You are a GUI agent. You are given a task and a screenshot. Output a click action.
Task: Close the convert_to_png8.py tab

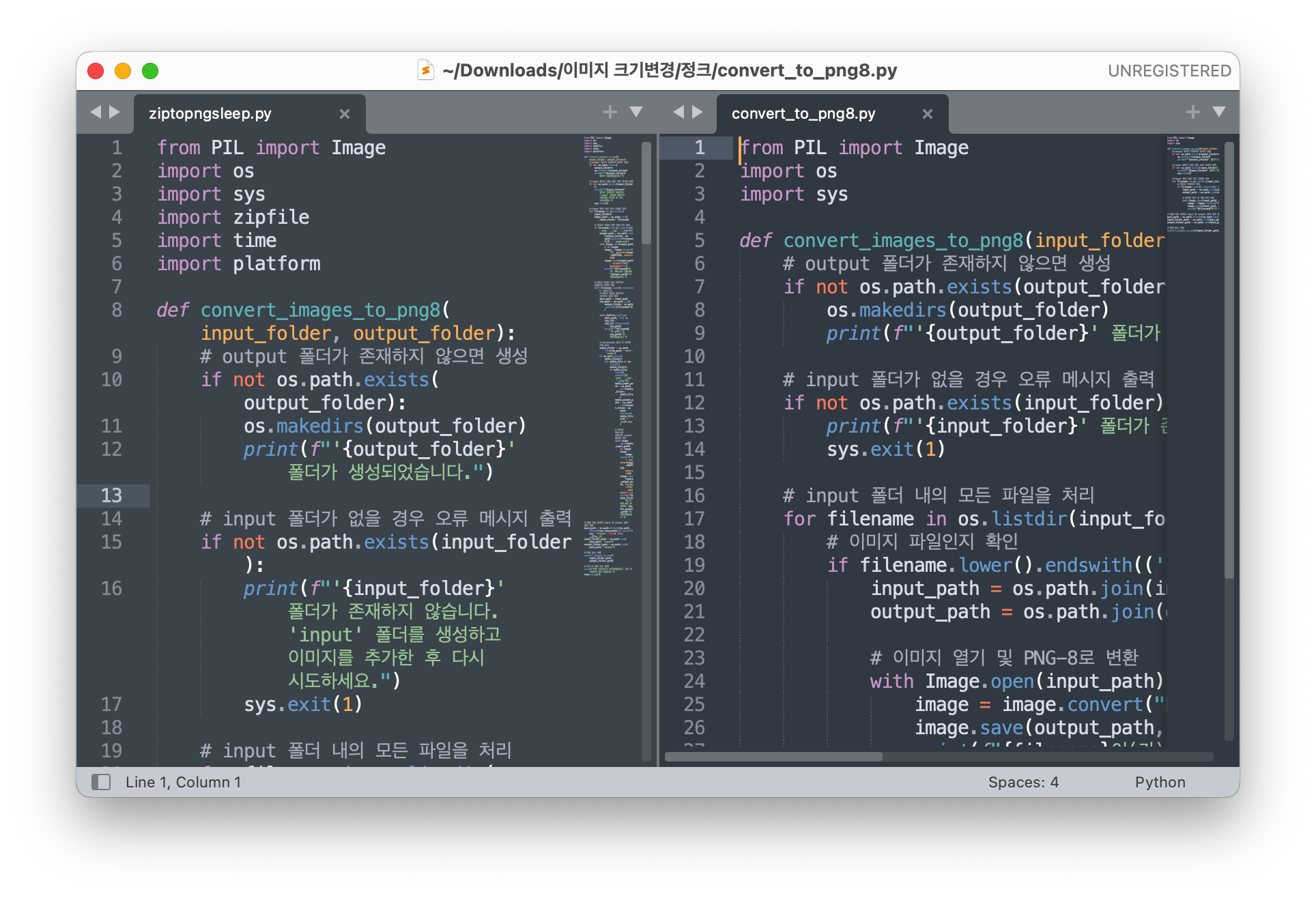click(927, 114)
